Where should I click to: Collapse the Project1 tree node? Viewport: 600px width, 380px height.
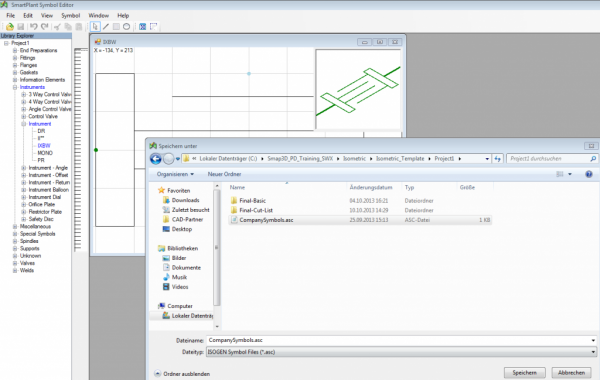(x=6, y=43)
